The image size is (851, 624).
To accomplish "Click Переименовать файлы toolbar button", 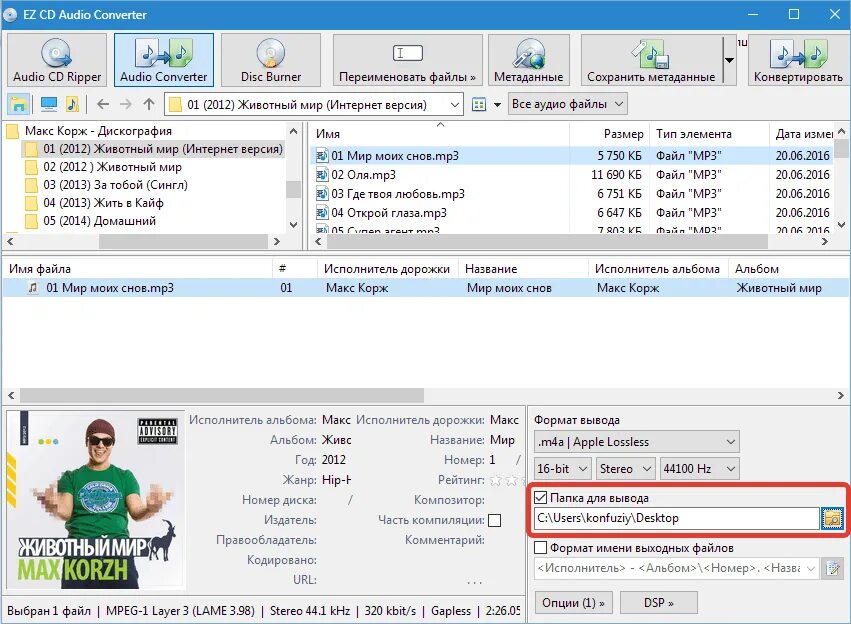I will point(408,60).
